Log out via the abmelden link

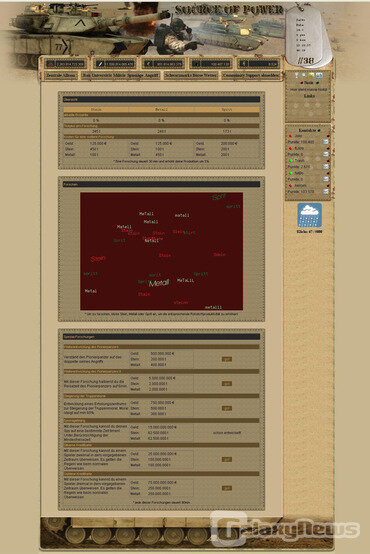click(x=270, y=76)
